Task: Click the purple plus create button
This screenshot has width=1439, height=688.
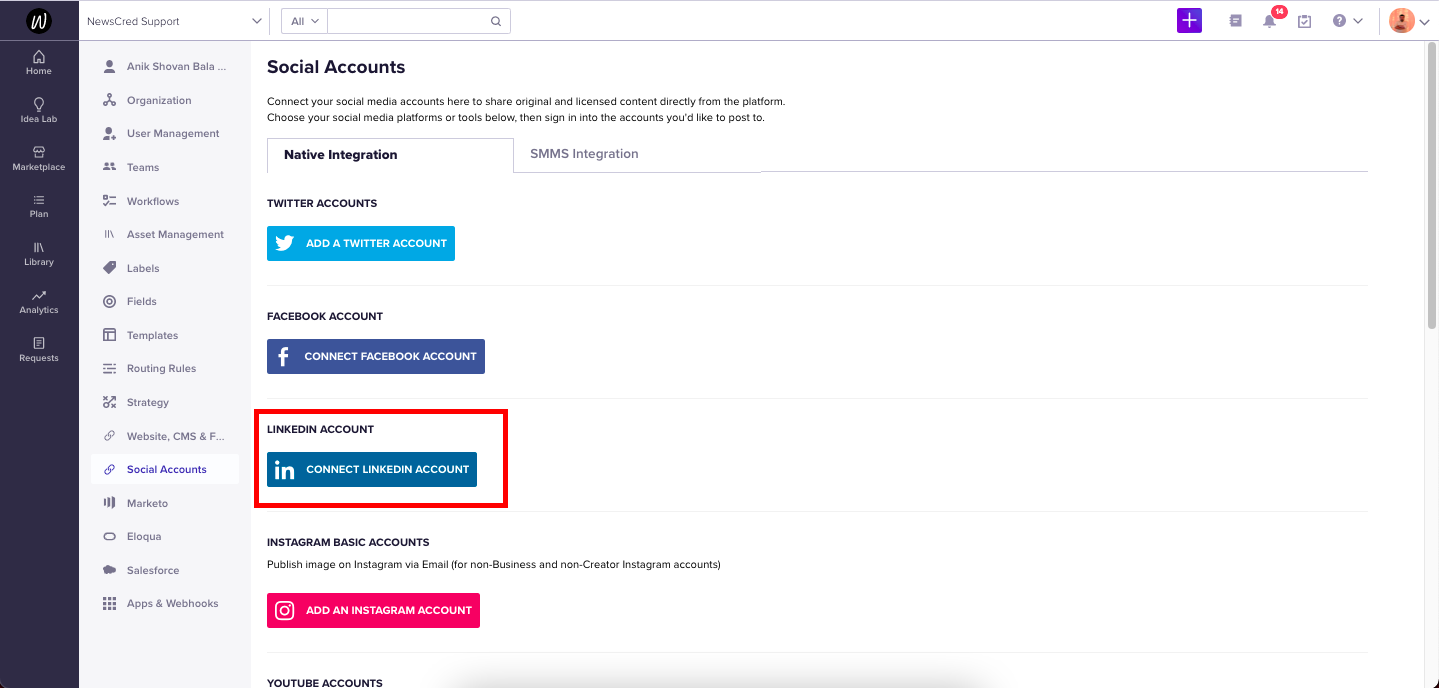Action: (1189, 21)
